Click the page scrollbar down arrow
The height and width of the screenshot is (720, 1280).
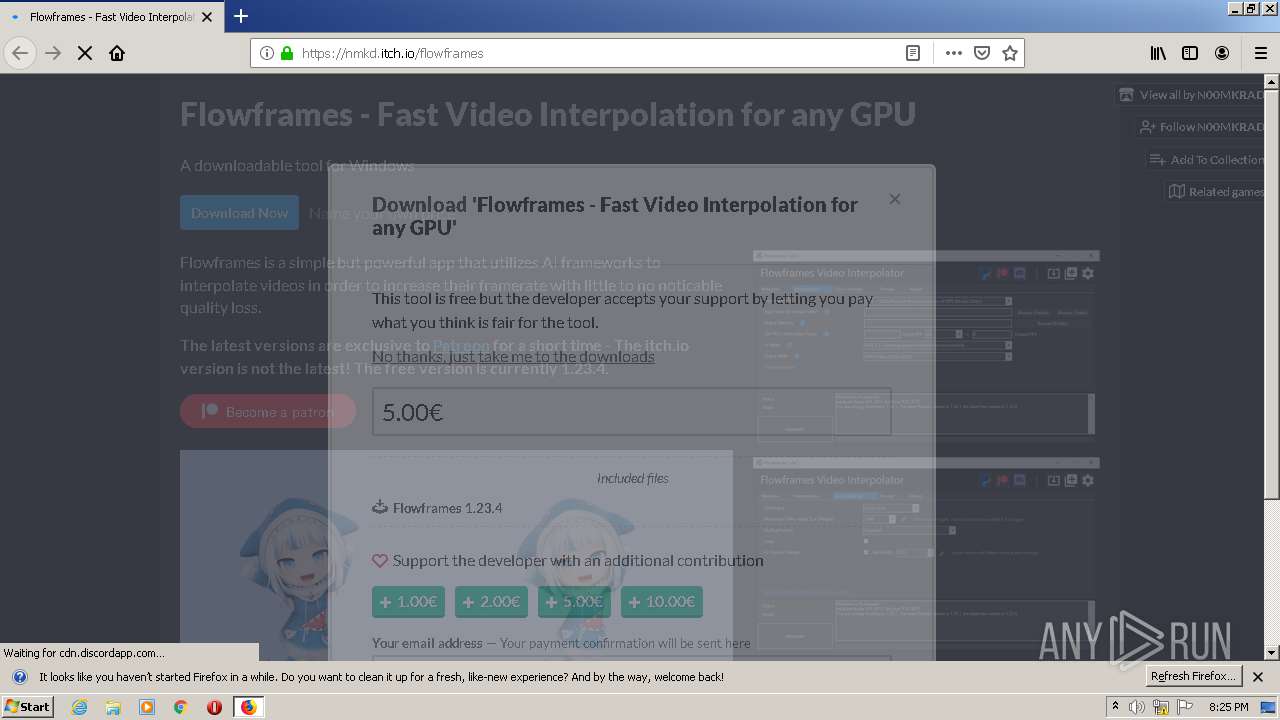(1271, 653)
